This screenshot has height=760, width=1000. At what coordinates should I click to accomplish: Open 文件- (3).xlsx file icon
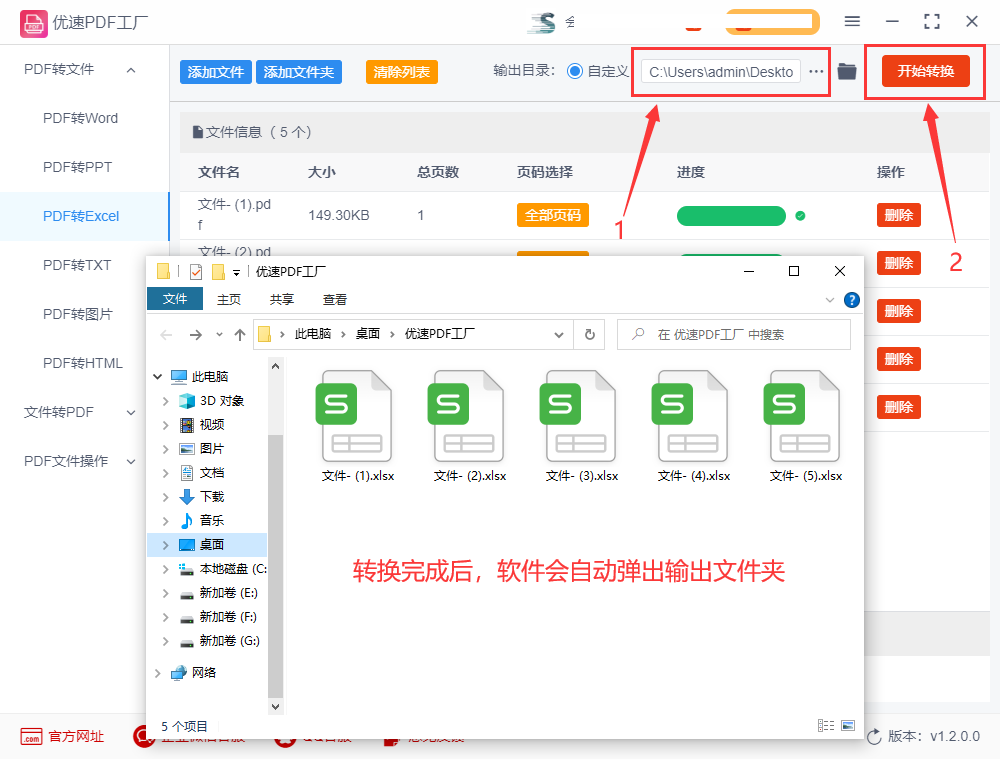coord(579,416)
